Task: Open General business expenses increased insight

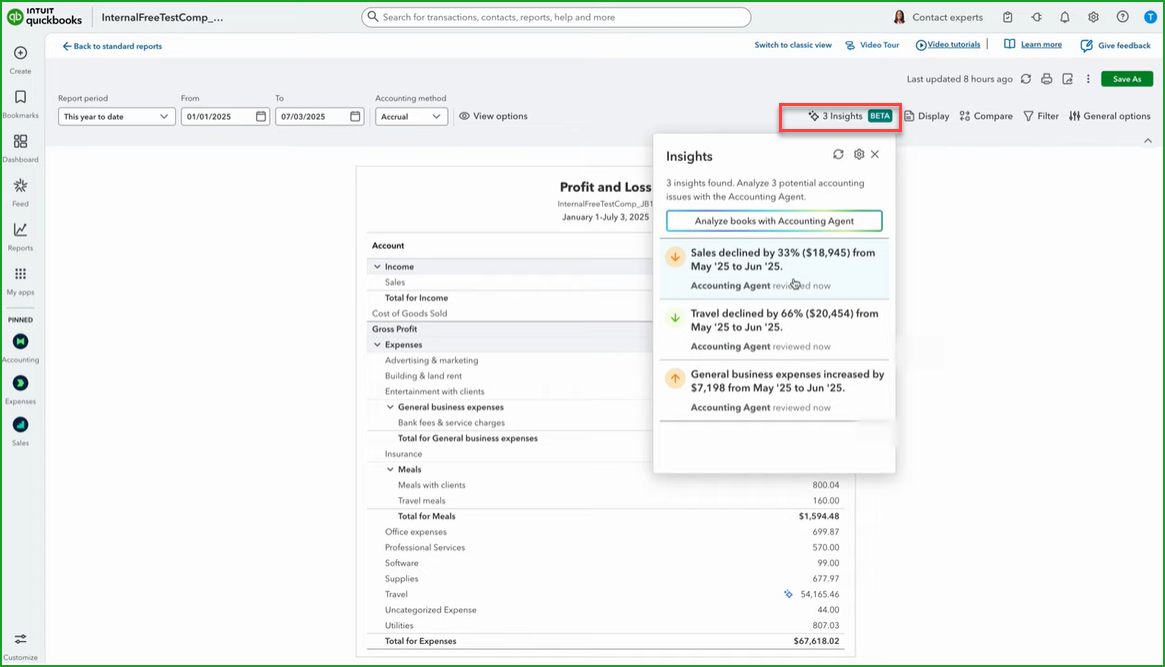Action: click(x=774, y=391)
